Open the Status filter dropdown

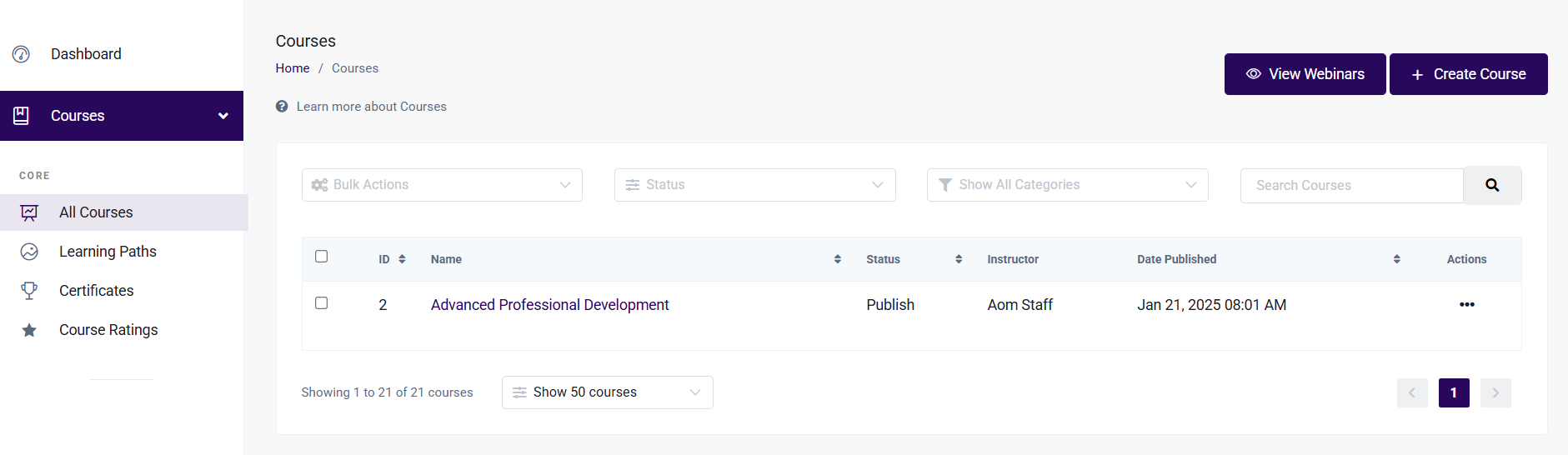pyautogui.click(x=755, y=185)
